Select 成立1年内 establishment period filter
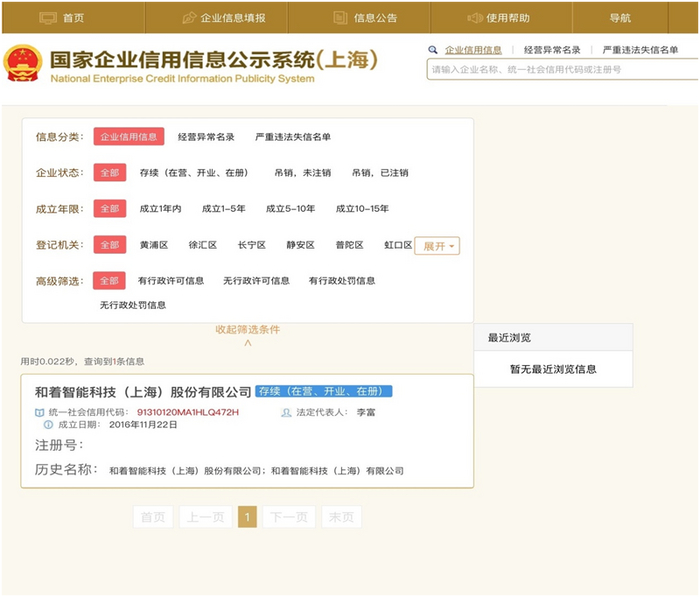 pyautogui.click(x=160, y=209)
